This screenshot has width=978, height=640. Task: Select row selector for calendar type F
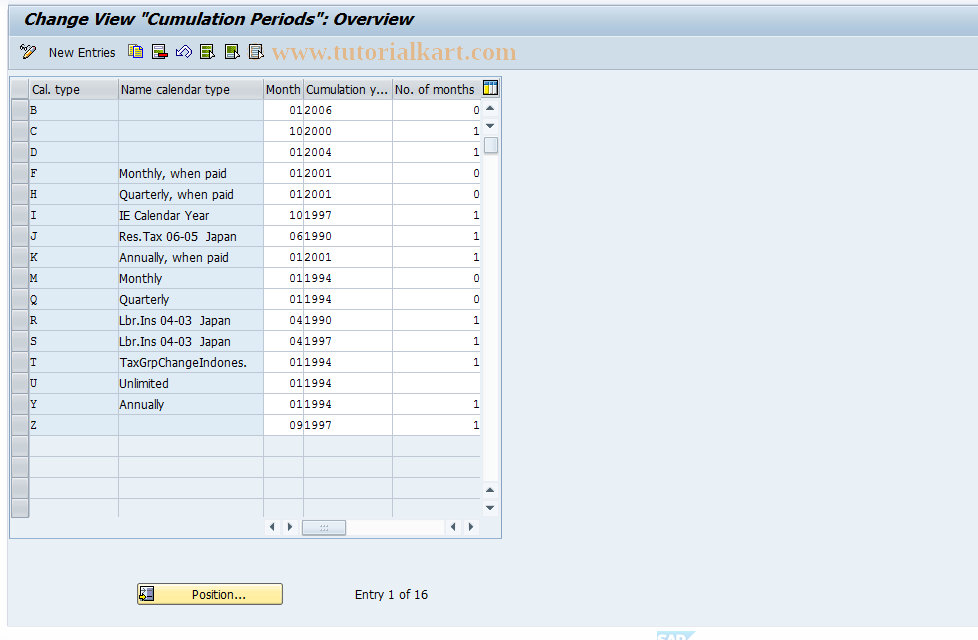pyautogui.click(x=20, y=173)
